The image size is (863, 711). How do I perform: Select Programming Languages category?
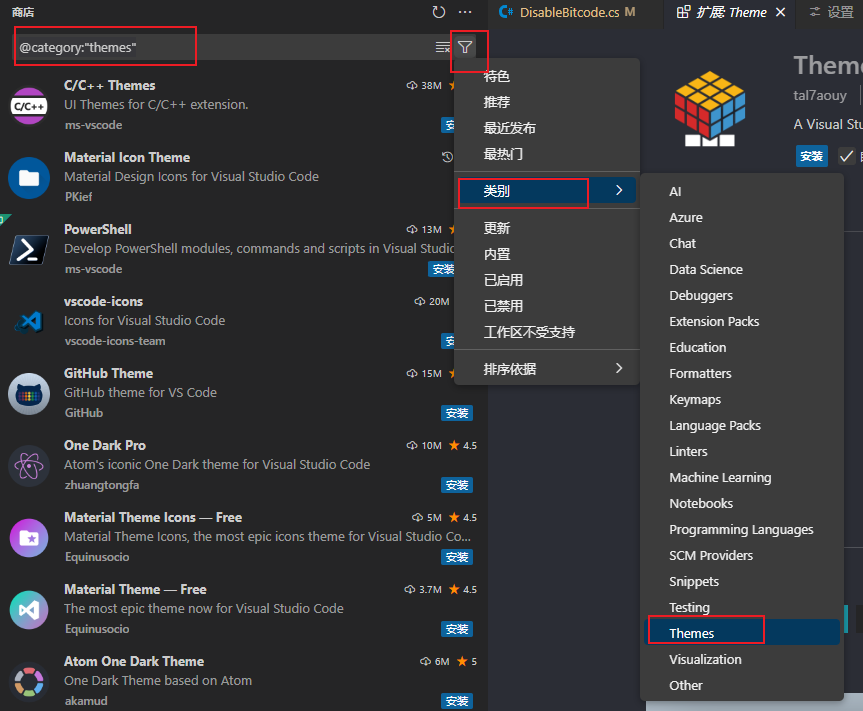(x=742, y=529)
